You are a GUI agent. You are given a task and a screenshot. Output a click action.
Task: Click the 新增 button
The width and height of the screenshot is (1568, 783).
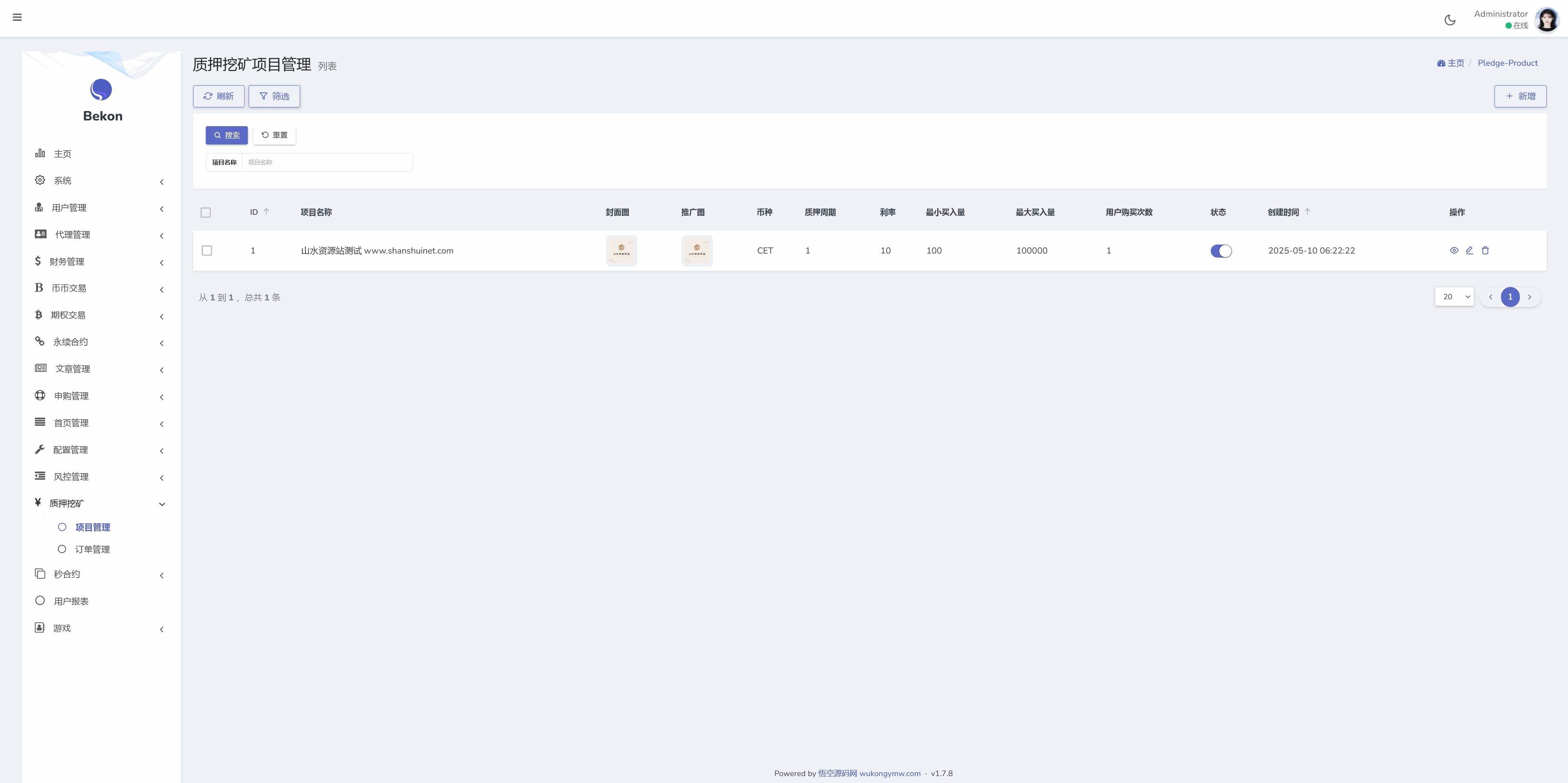pos(1520,96)
